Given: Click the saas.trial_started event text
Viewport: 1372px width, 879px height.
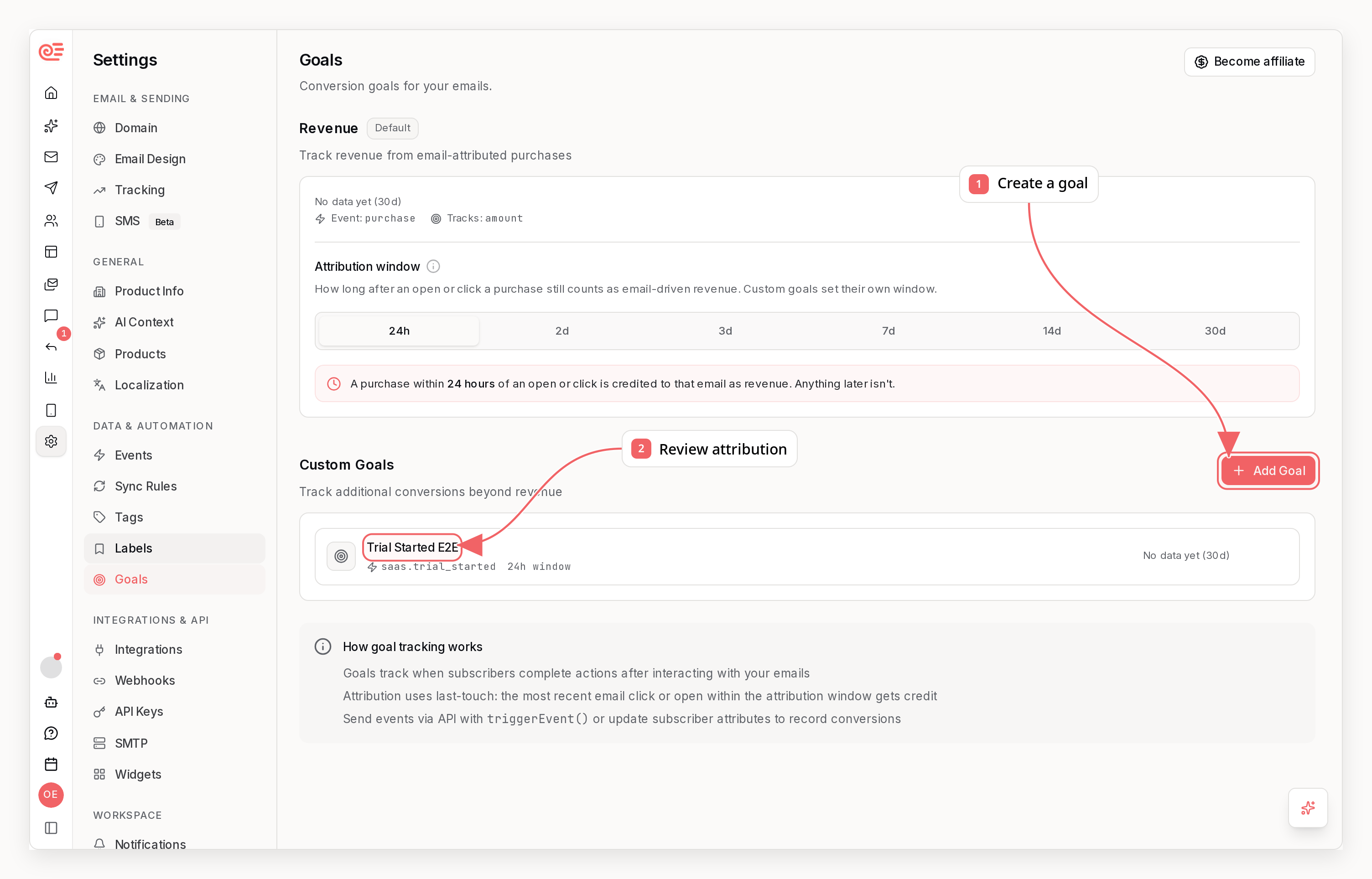Looking at the screenshot, I should (438, 567).
